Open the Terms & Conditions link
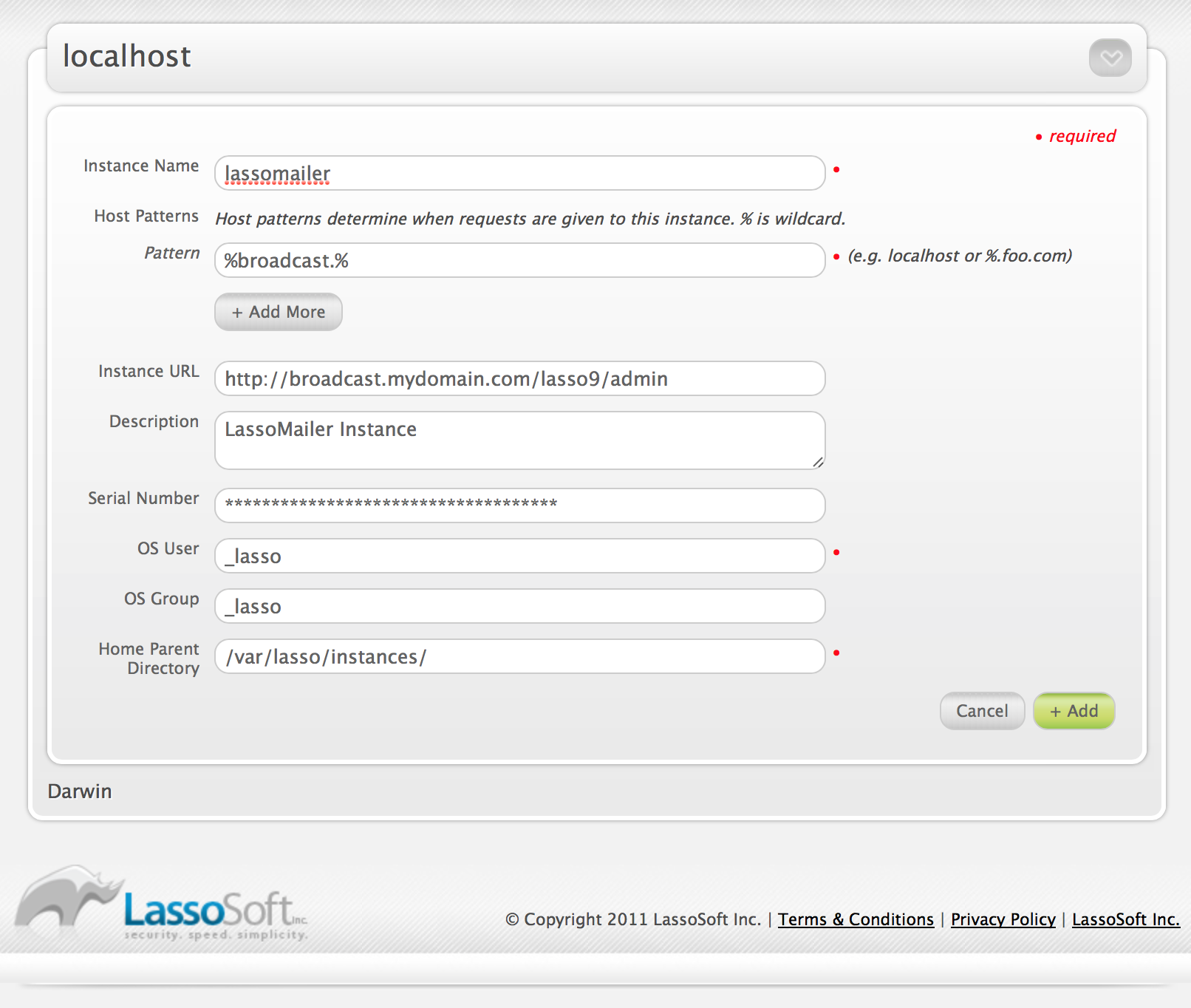Image resolution: width=1191 pixels, height=1008 pixels. coord(856,919)
